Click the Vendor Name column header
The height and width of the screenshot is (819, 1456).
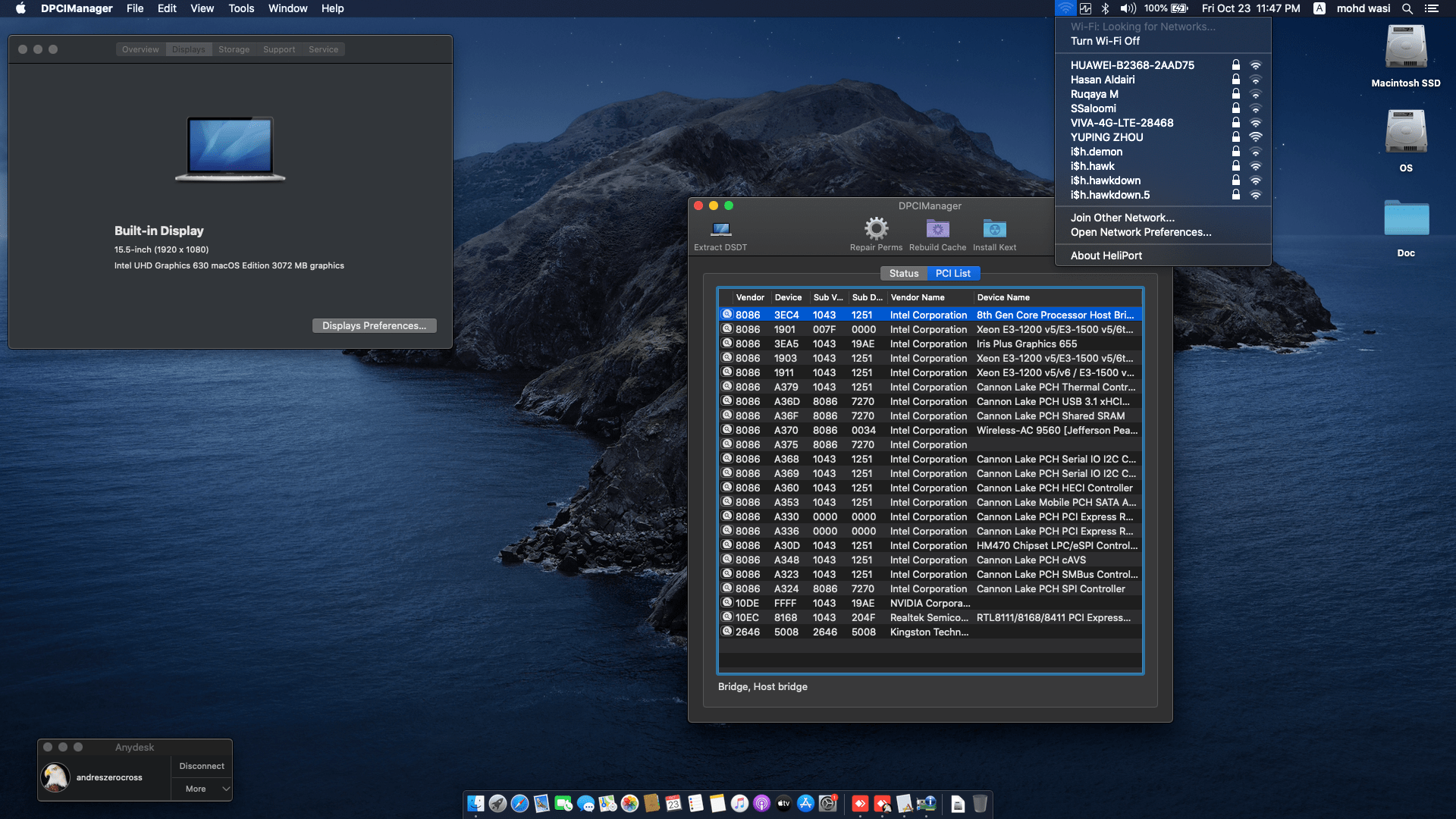[930, 297]
